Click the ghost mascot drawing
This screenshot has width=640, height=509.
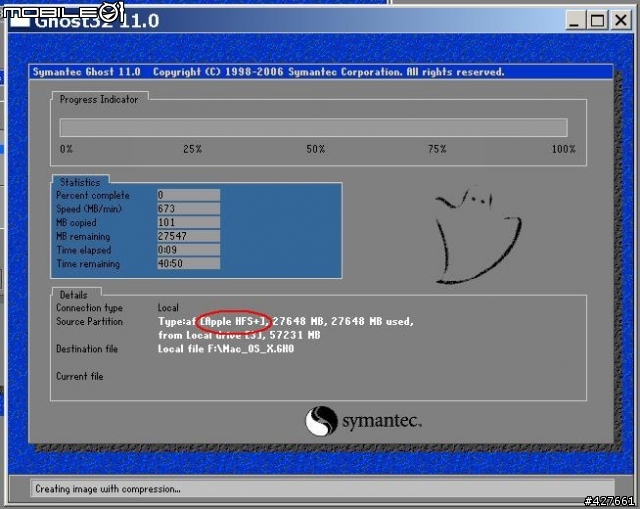[478, 236]
